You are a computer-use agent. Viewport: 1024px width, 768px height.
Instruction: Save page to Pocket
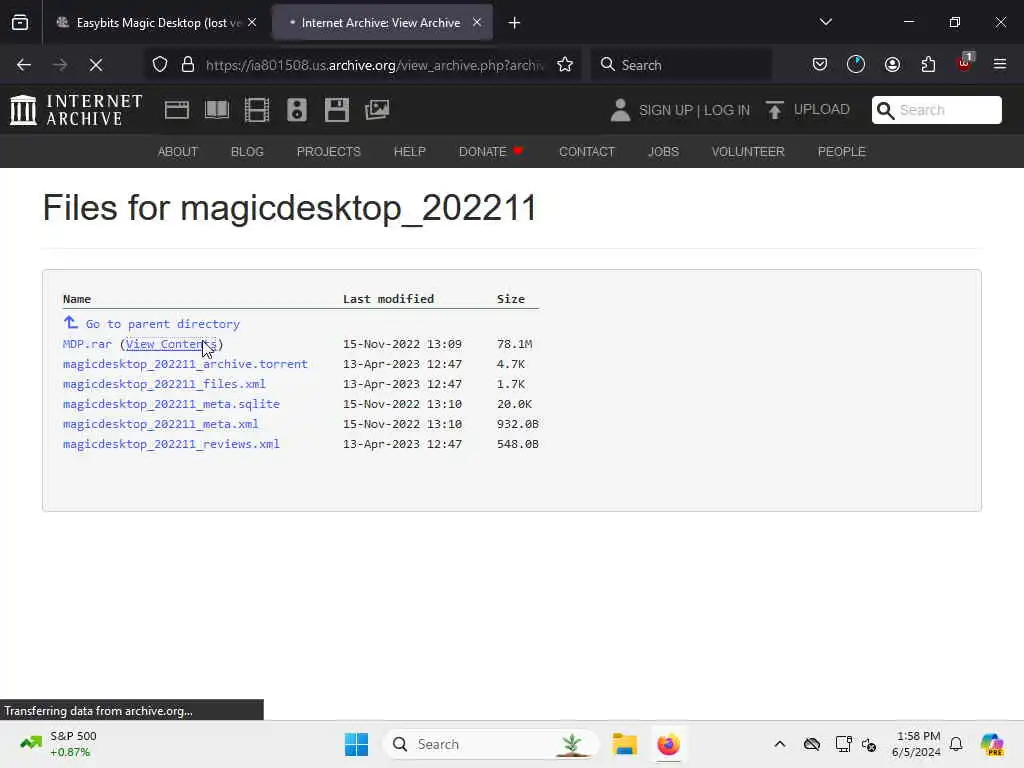click(820, 65)
